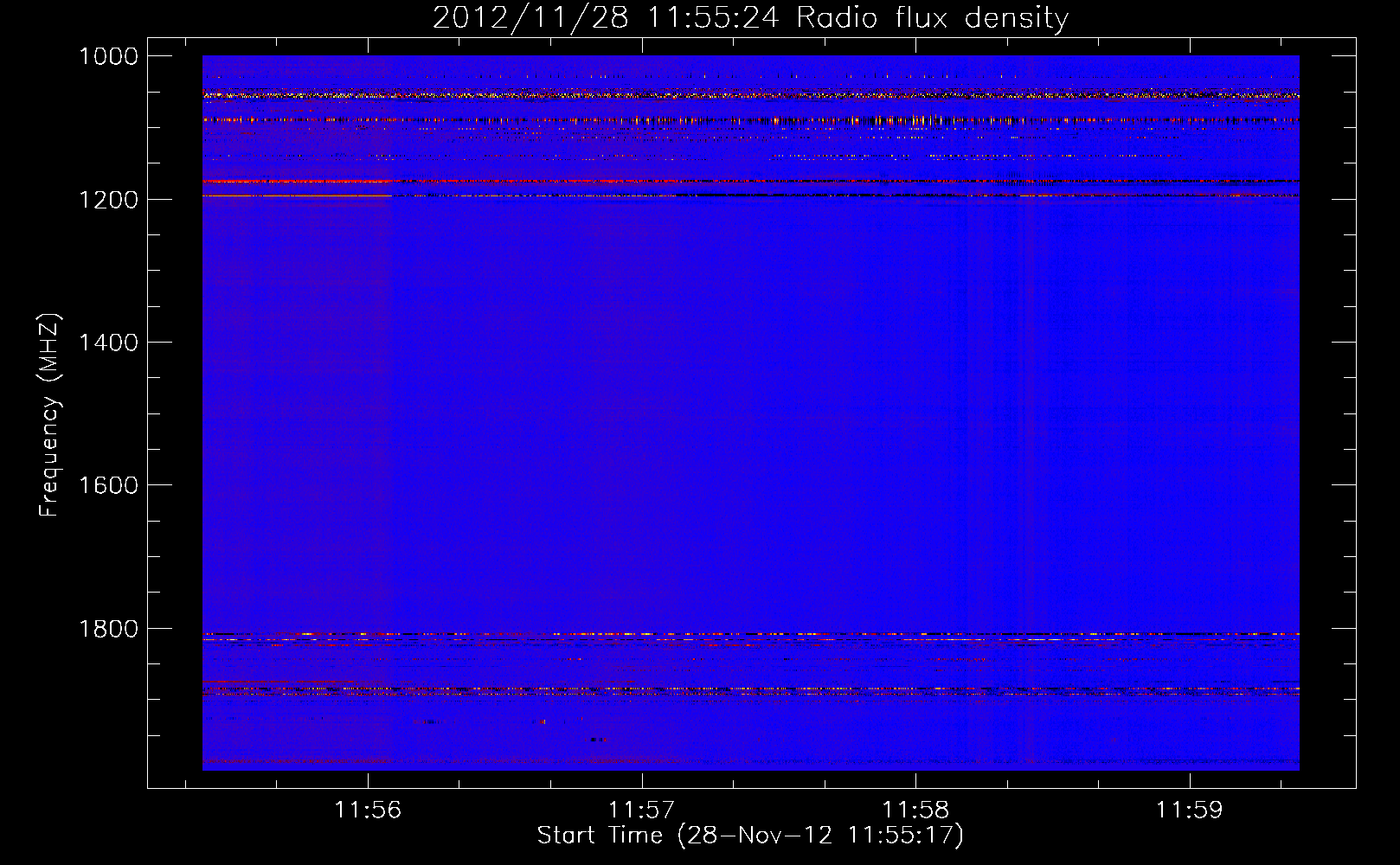Click the 1200 frequency tick label

108,200
